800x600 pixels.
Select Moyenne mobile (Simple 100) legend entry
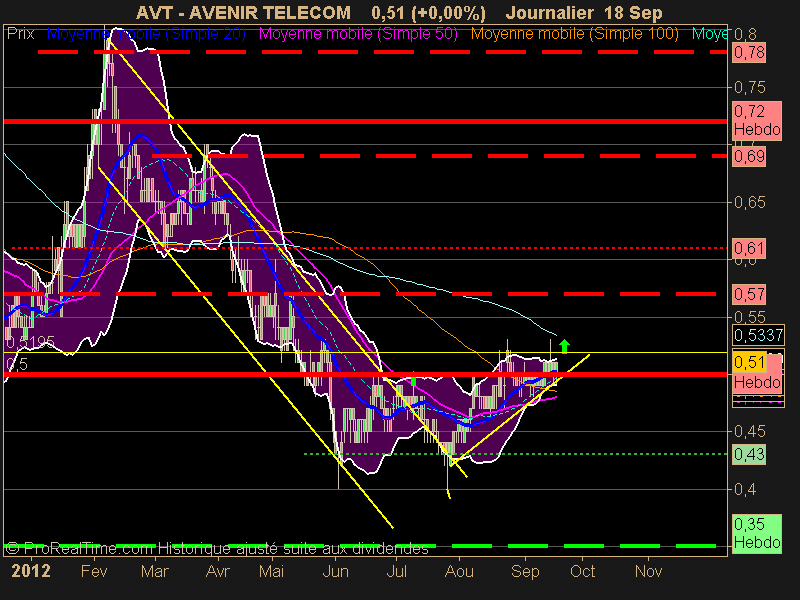point(574,34)
